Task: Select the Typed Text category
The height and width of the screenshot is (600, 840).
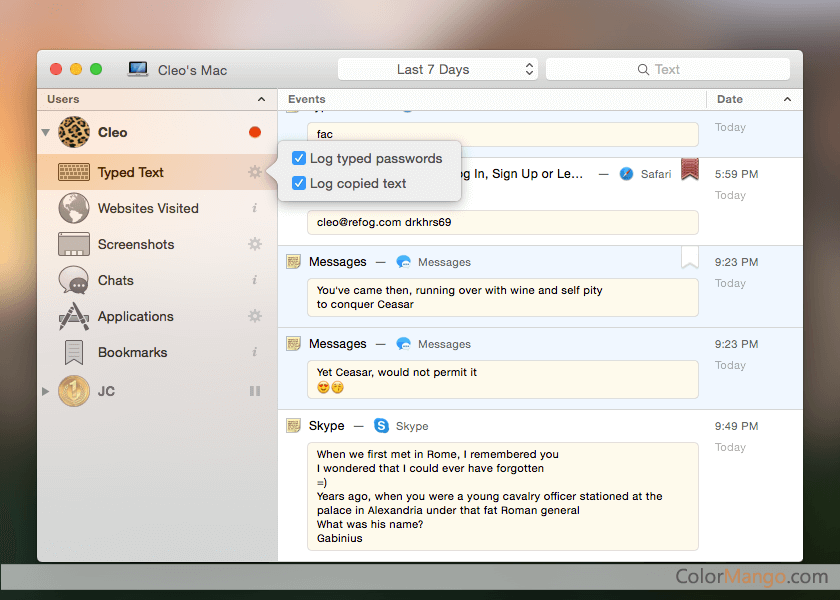Action: pos(158,172)
